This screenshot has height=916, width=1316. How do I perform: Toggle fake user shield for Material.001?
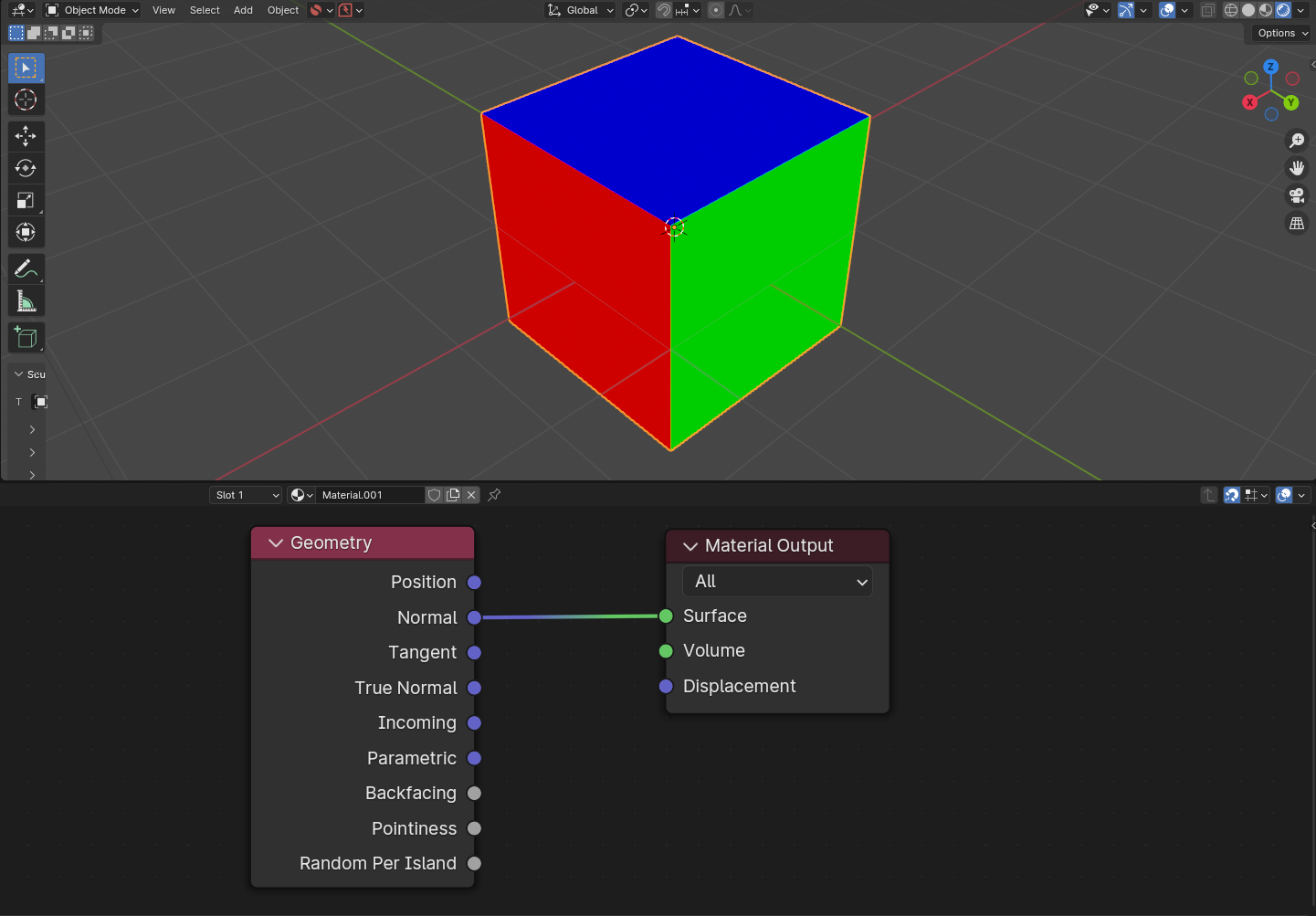point(435,495)
